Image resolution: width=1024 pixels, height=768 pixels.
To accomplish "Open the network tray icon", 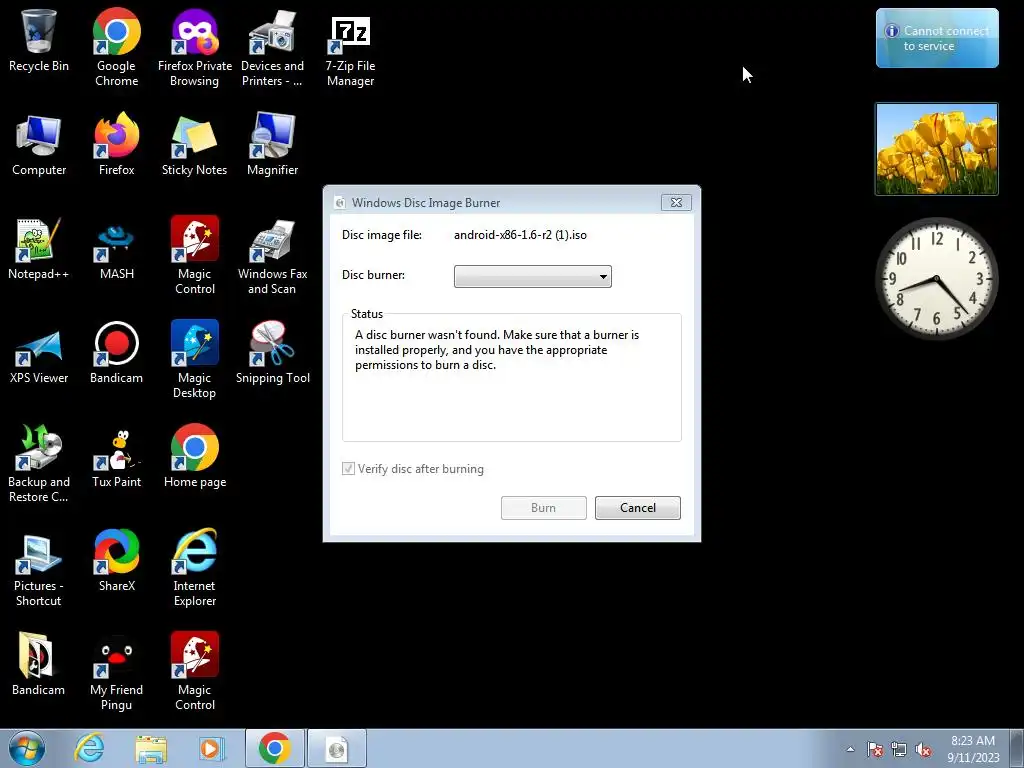I will coord(899,749).
